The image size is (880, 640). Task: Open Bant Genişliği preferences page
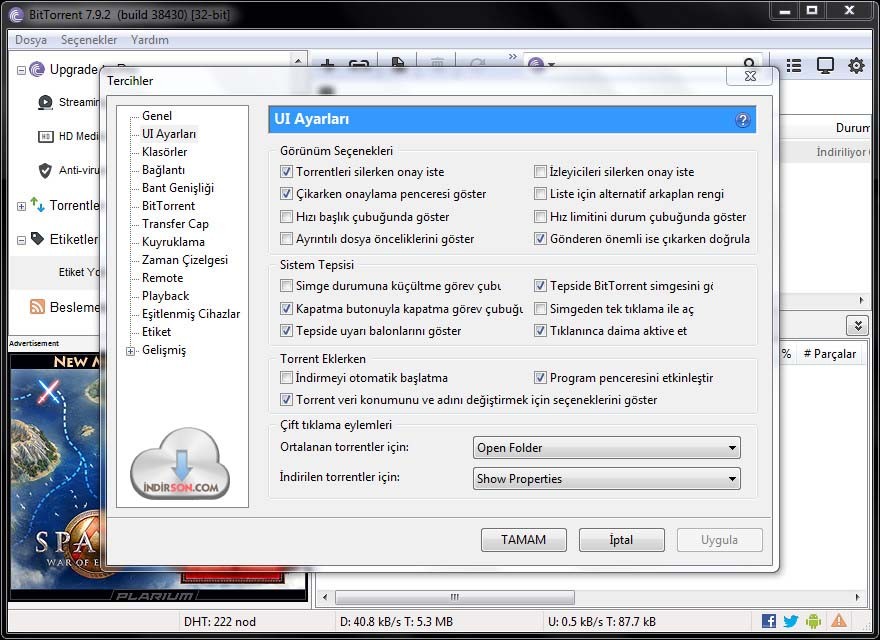point(178,188)
